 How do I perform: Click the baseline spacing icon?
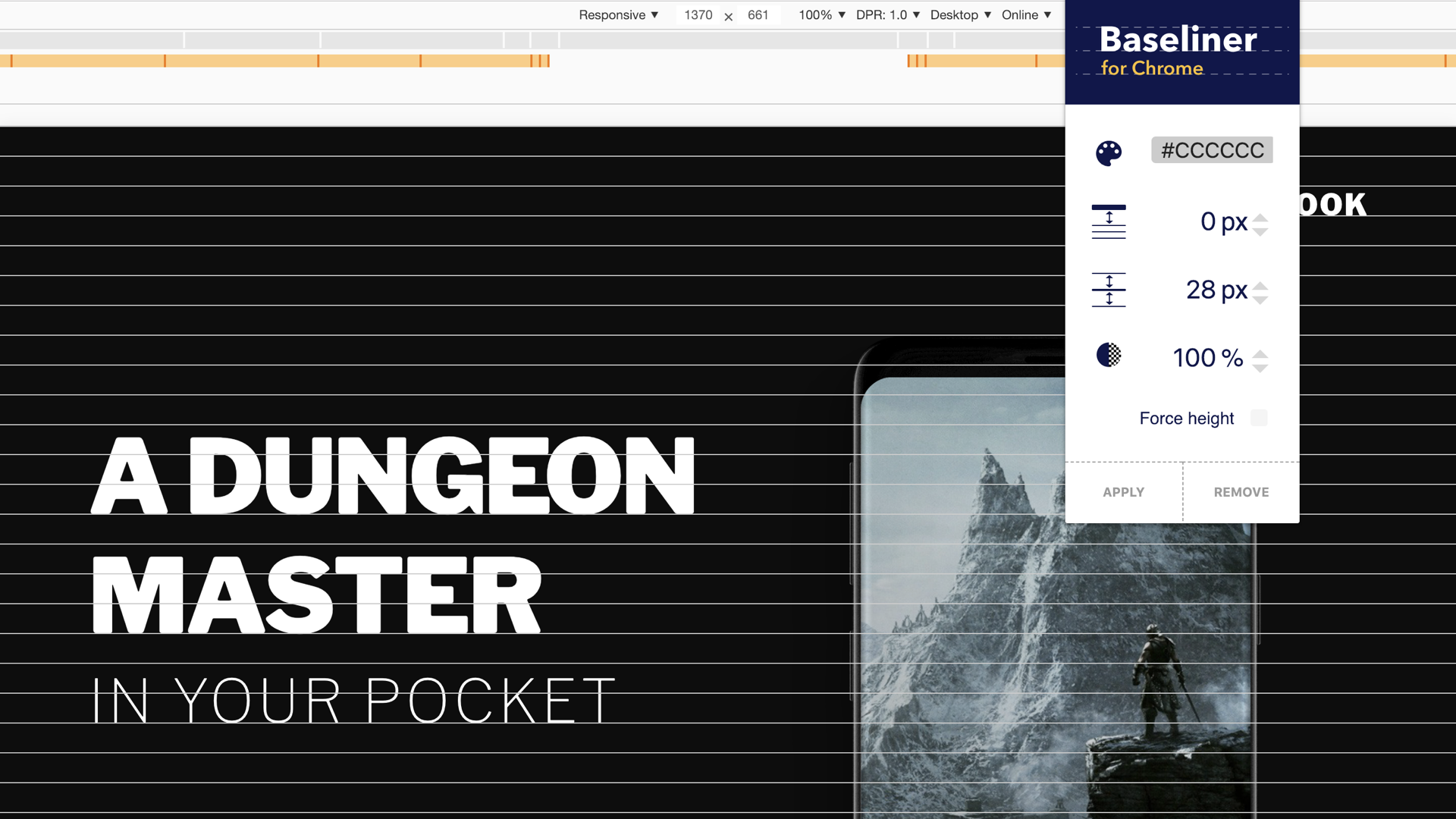1109,290
